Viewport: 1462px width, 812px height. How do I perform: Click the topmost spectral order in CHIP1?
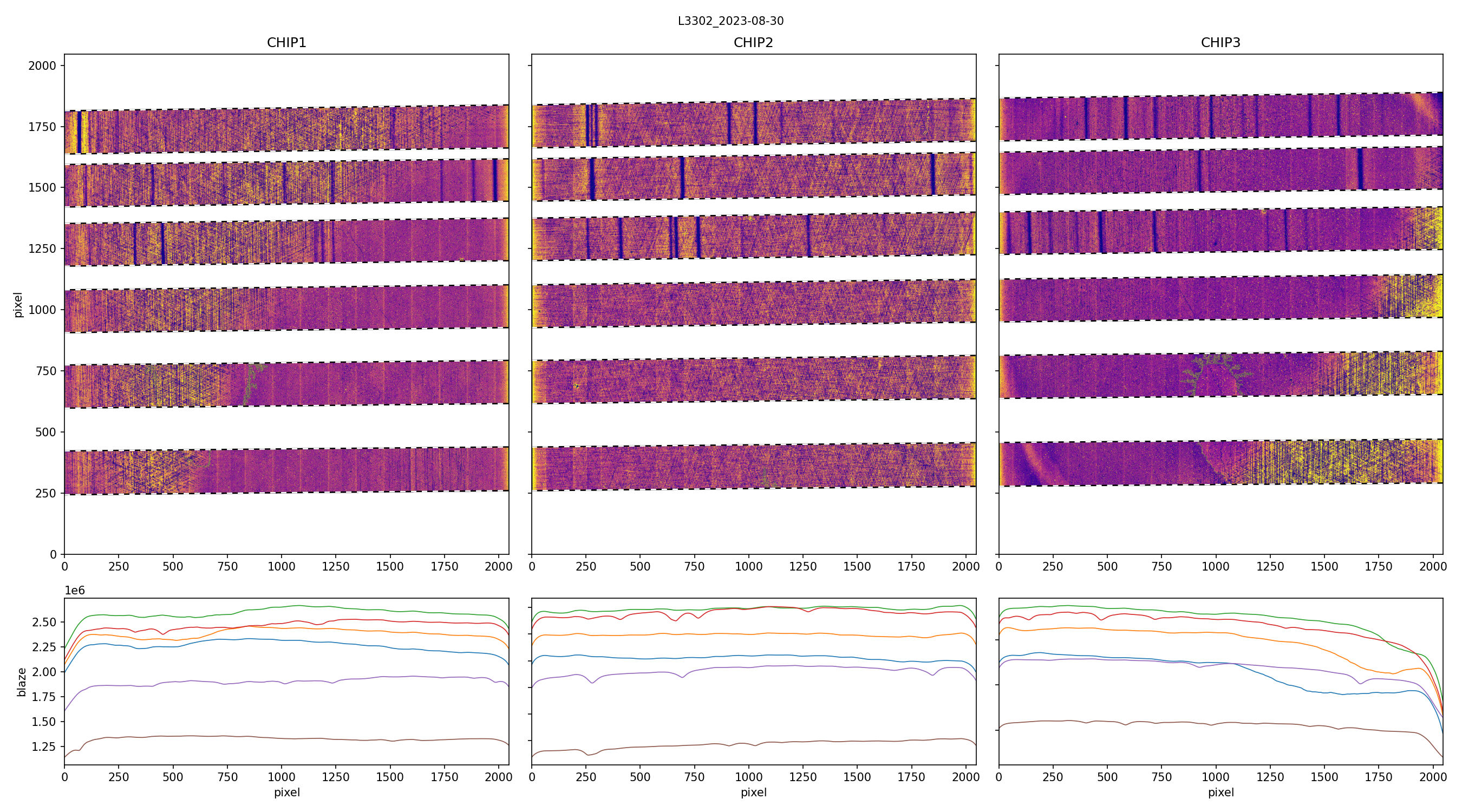[286, 129]
